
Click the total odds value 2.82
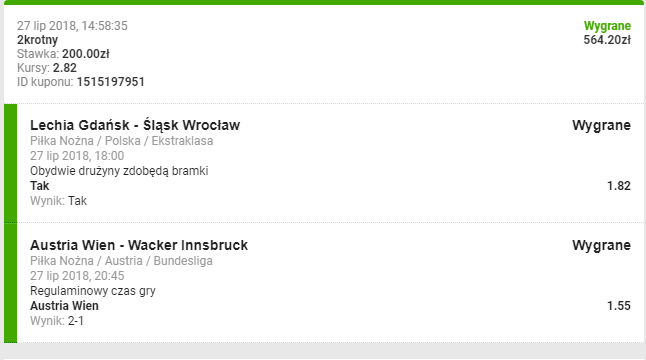tap(65, 68)
